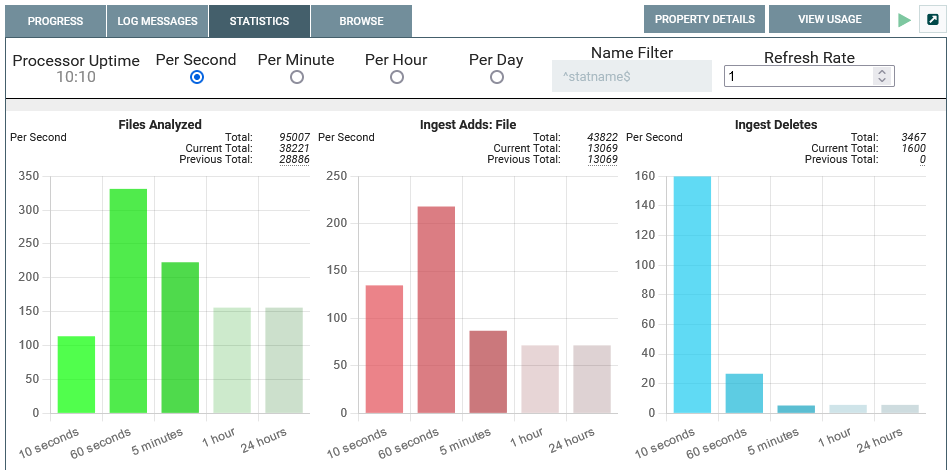Select the Per Second radio button
Viewport: 950px width, 470px height.
click(197, 77)
